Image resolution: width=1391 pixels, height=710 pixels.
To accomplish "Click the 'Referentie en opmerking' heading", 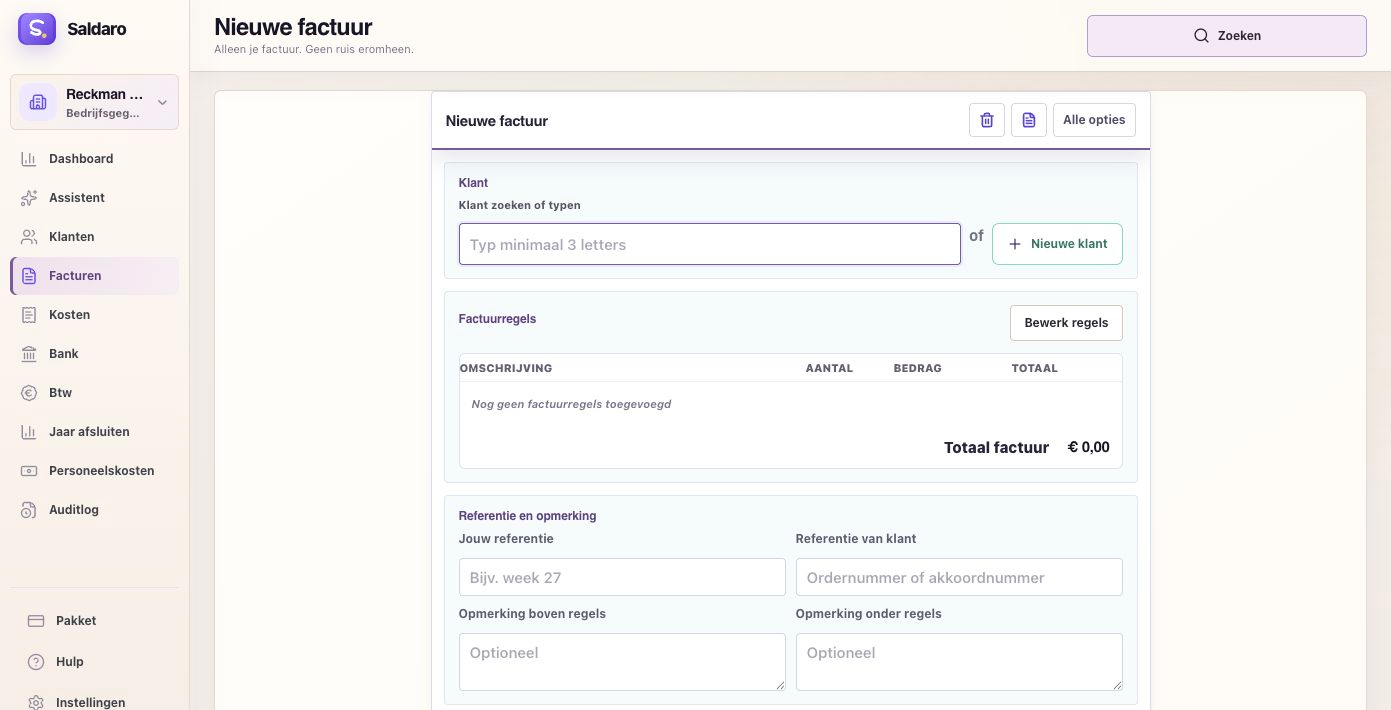I will (527, 516).
